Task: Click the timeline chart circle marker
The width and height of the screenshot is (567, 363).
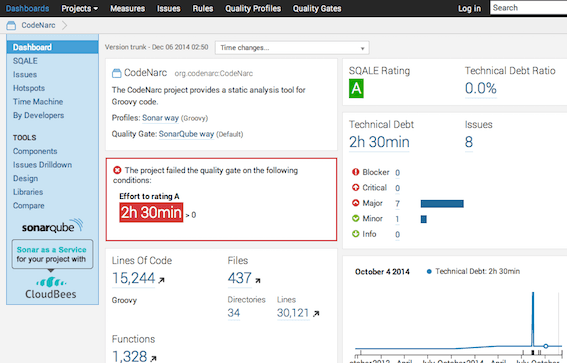Action: [x=546, y=346]
